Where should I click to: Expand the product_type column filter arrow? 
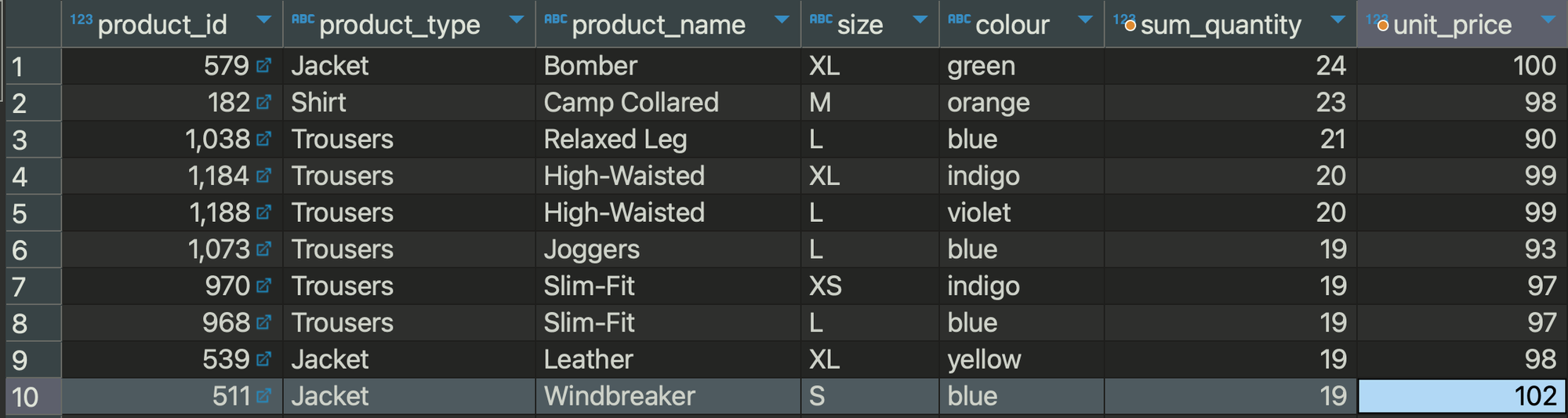pyautogui.click(x=517, y=20)
